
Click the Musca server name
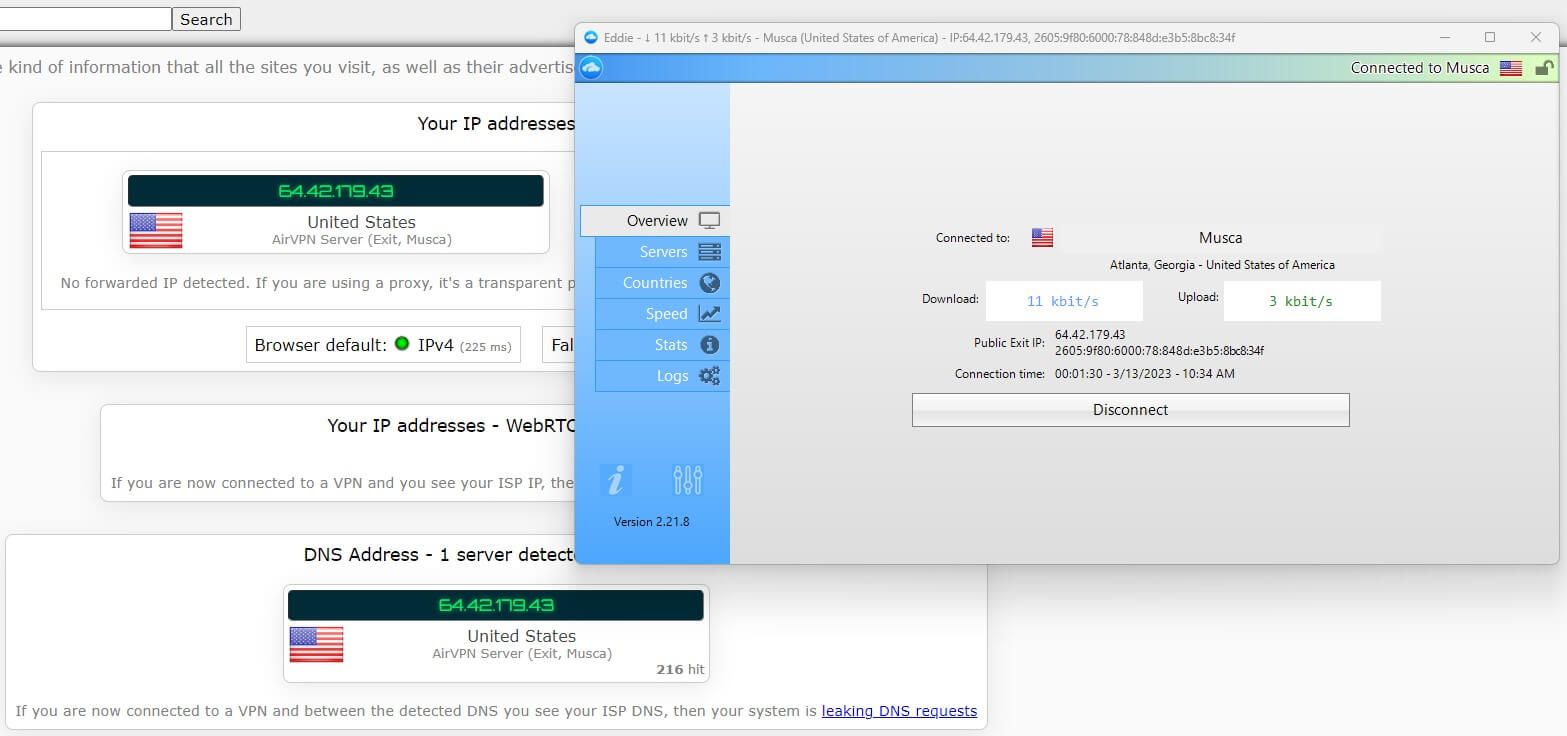[1220, 238]
